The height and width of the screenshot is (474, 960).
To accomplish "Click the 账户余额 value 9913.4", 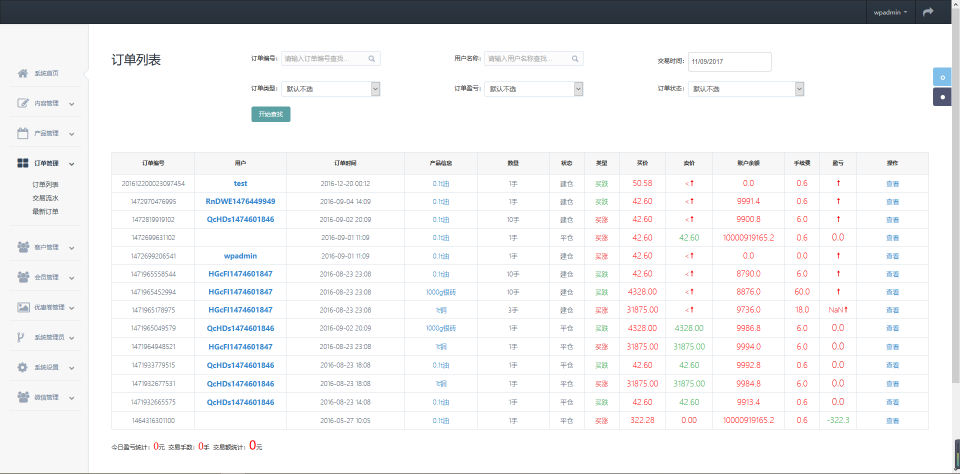I will coord(748,402).
